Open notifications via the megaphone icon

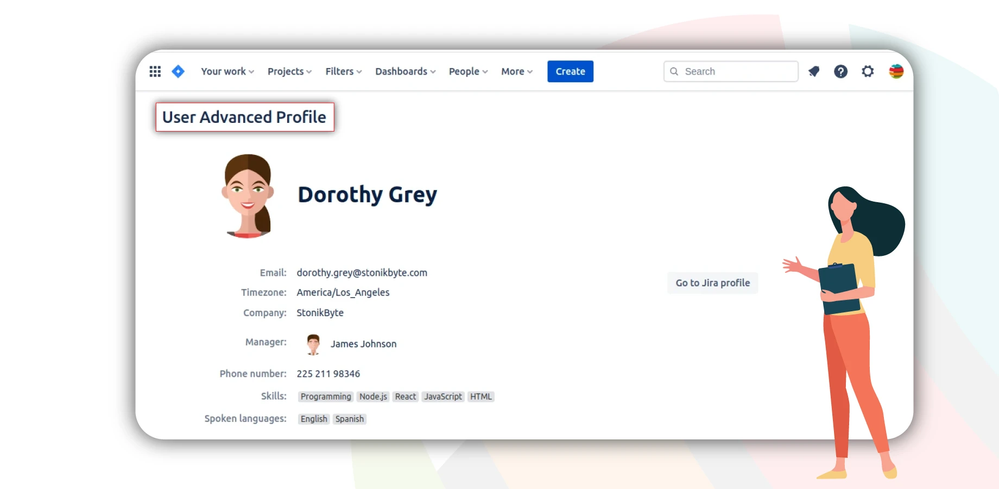(x=814, y=71)
